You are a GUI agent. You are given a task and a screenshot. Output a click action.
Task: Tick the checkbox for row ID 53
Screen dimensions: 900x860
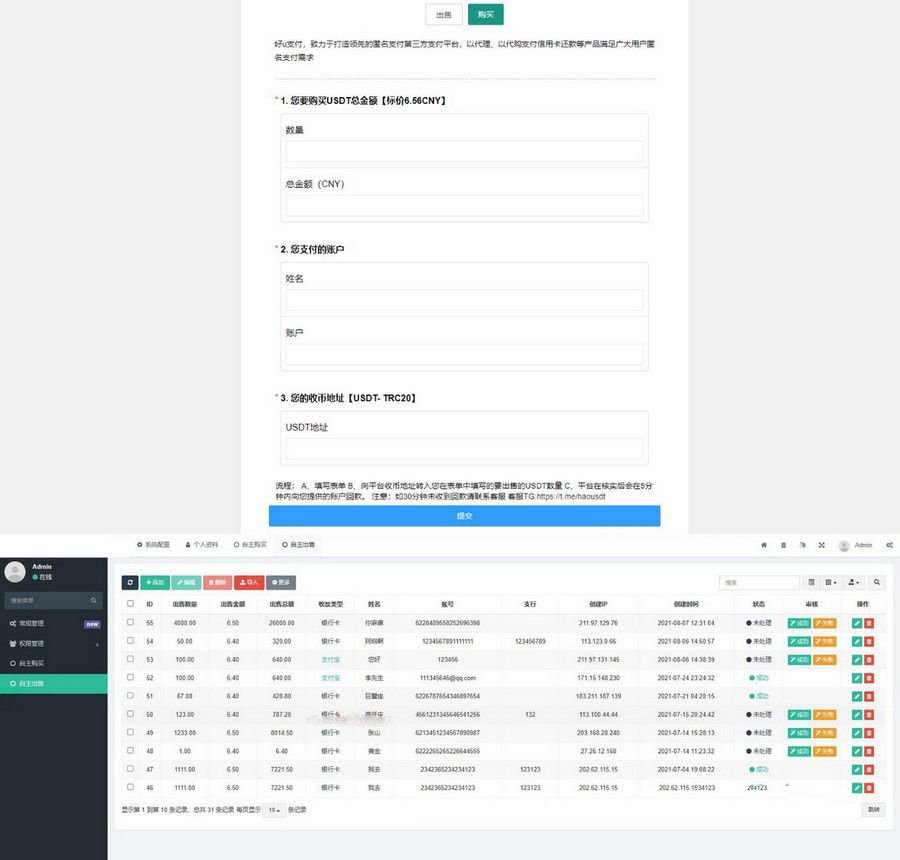point(130,660)
